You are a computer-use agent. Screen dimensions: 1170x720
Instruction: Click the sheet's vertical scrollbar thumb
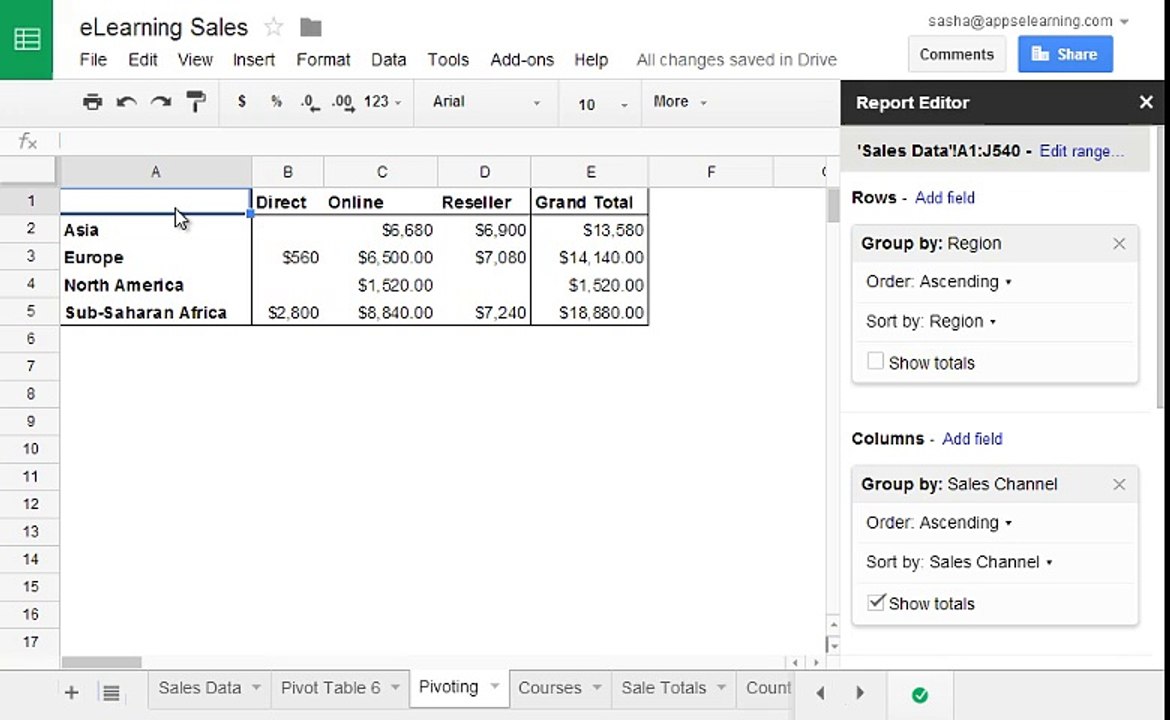coord(833,205)
